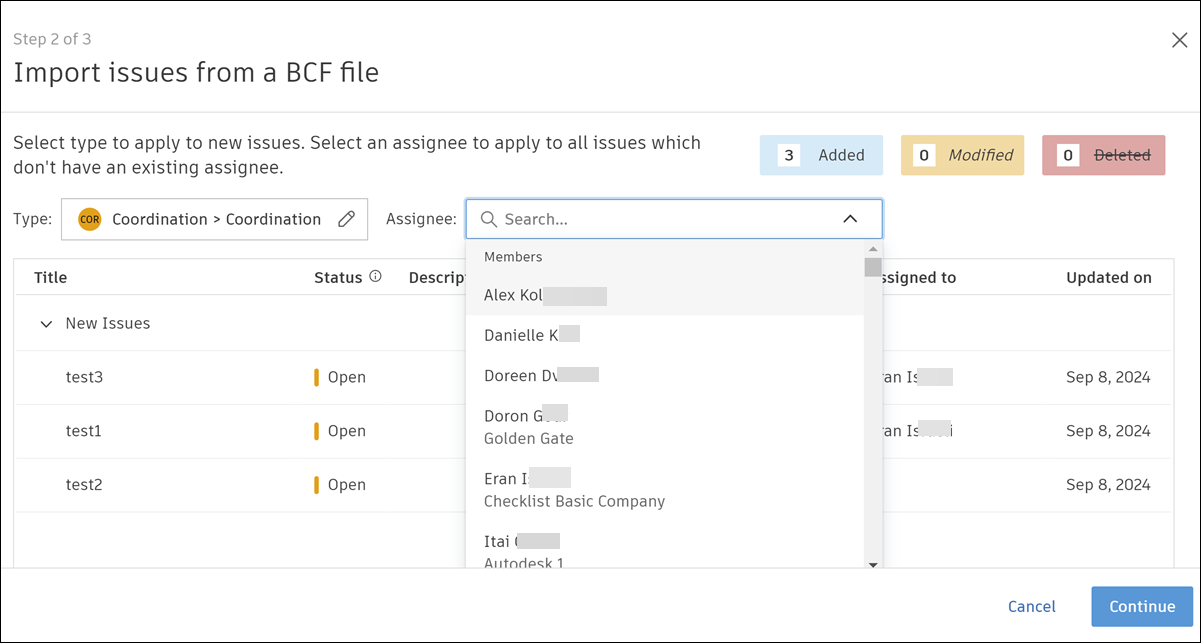Image resolution: width=1201 pixels, height=643 pixels.
Task: Click the orange COR type badge icon
Action: coord(90,219)
